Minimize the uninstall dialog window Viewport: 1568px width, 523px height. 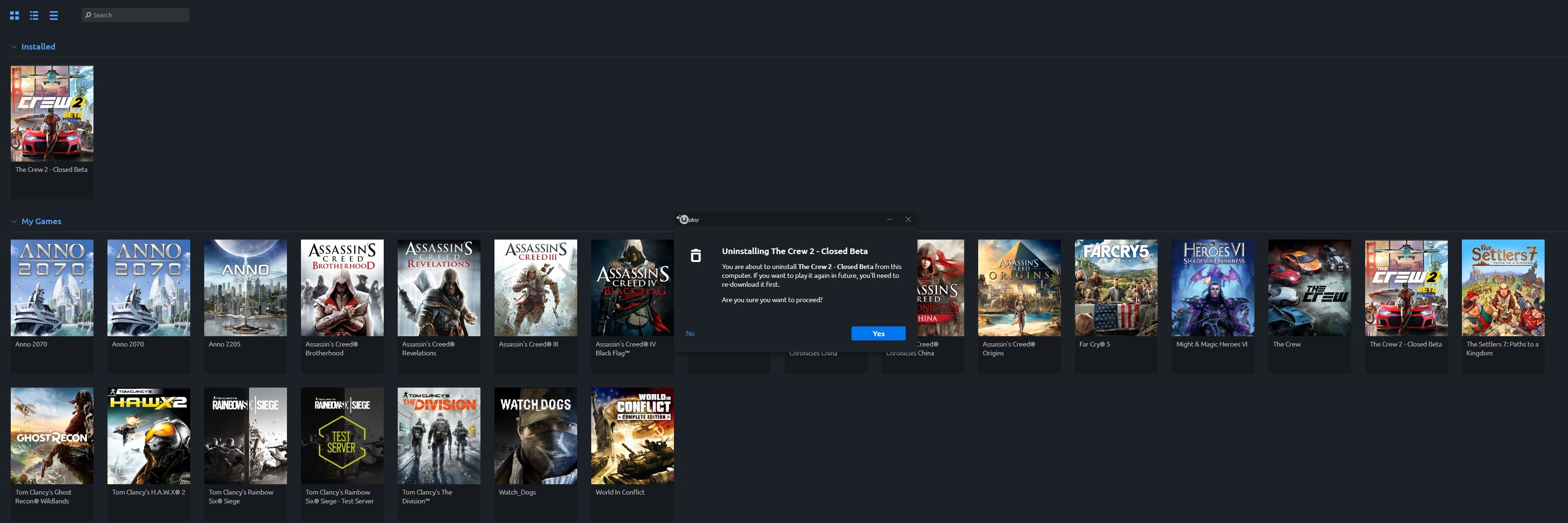click(x=889, y=219)
